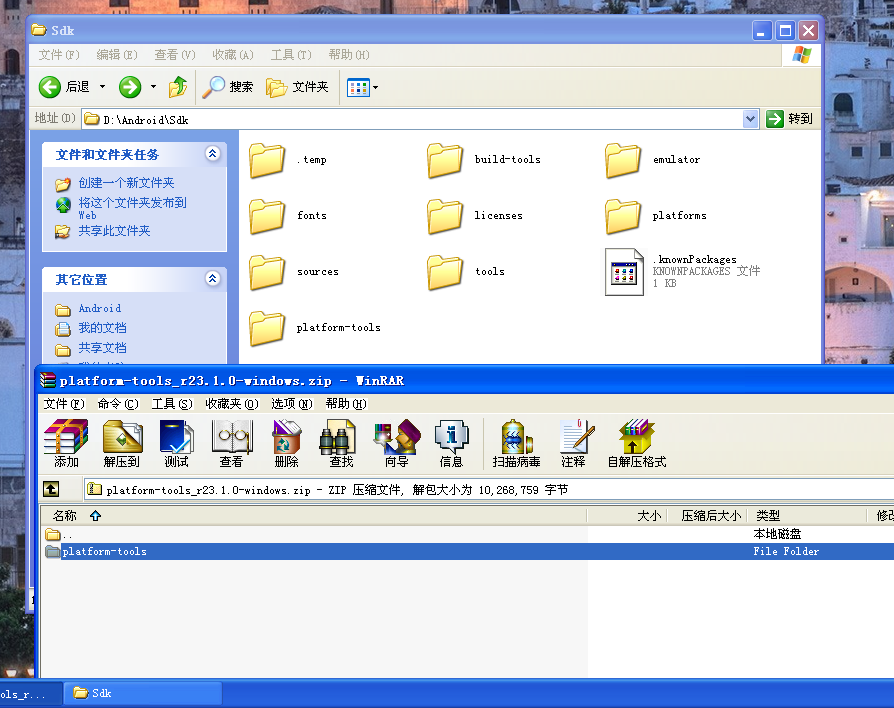Click the 解压到 (Extract To) icon

pos(122,443)
